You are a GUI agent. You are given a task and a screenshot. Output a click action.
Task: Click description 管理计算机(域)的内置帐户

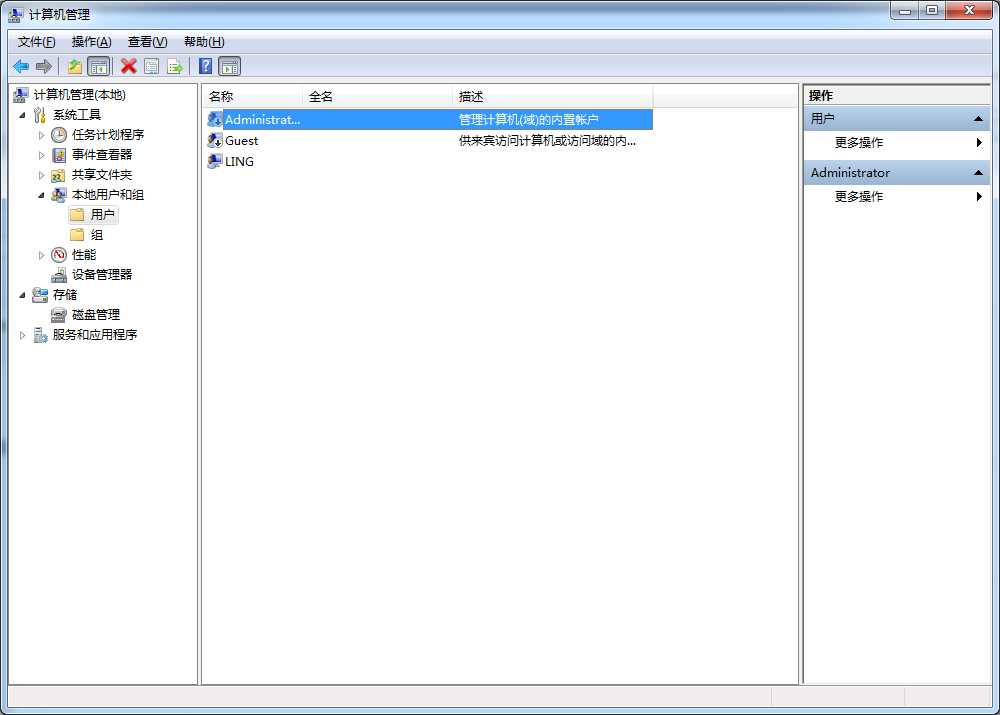pyautogui.click(x=529, y=119)
